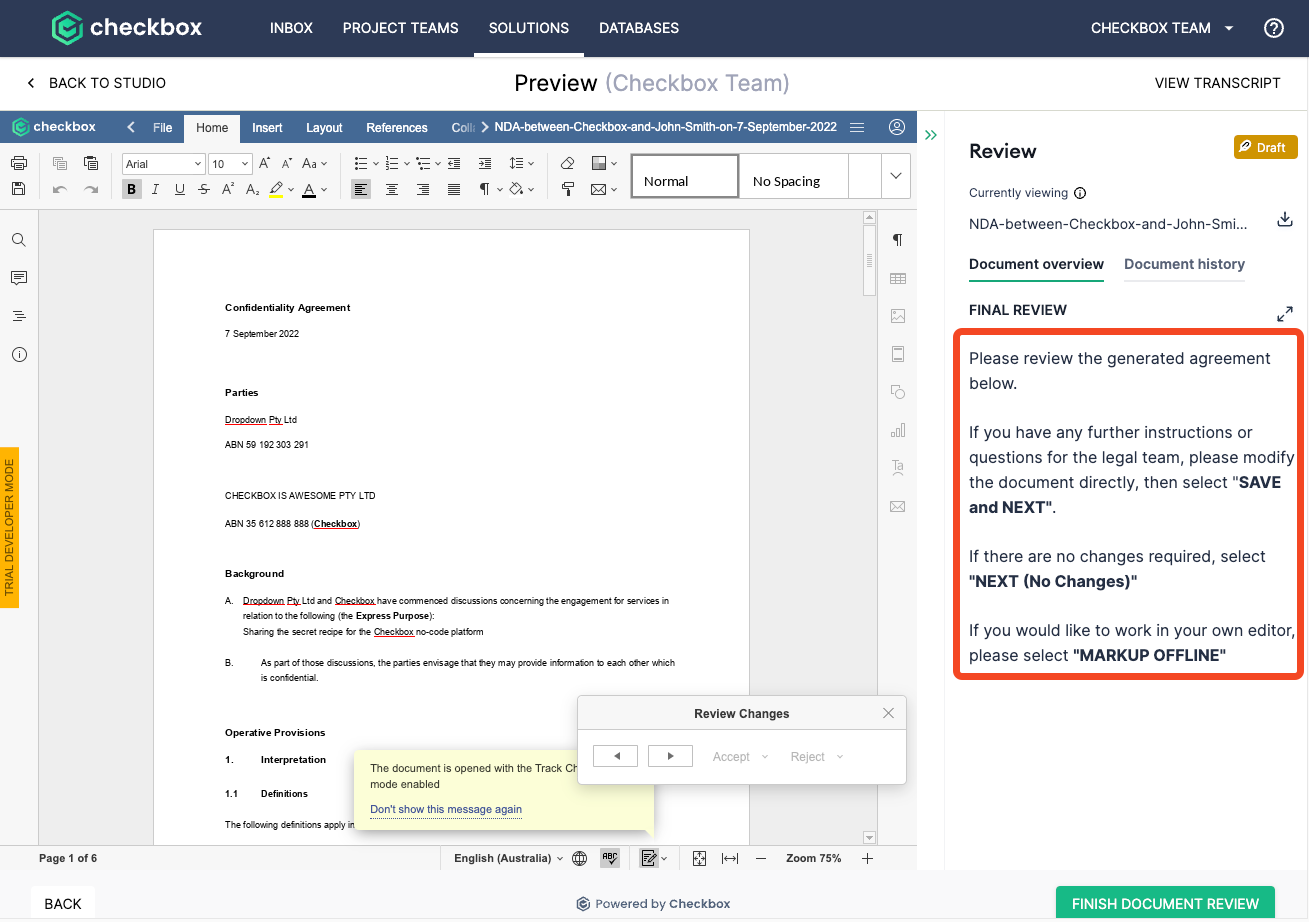Open the numbering list dropdown arrow
This screenshot has width=1309, height=922.
click(x=406, y=164)
